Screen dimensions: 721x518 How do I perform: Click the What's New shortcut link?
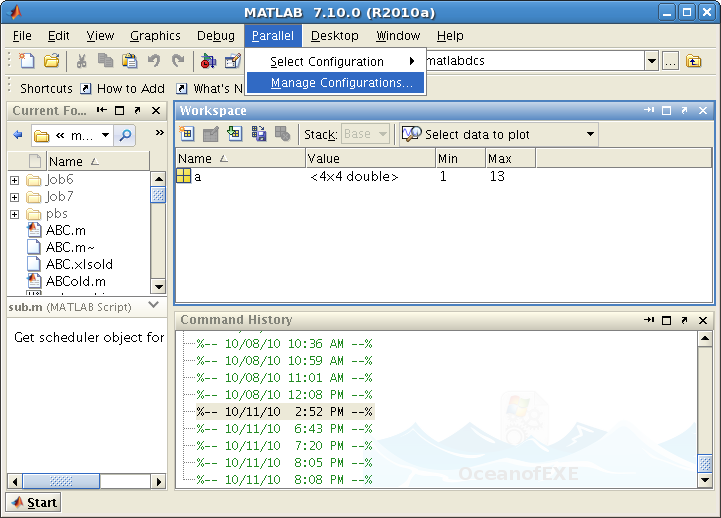tap(211, 88)
